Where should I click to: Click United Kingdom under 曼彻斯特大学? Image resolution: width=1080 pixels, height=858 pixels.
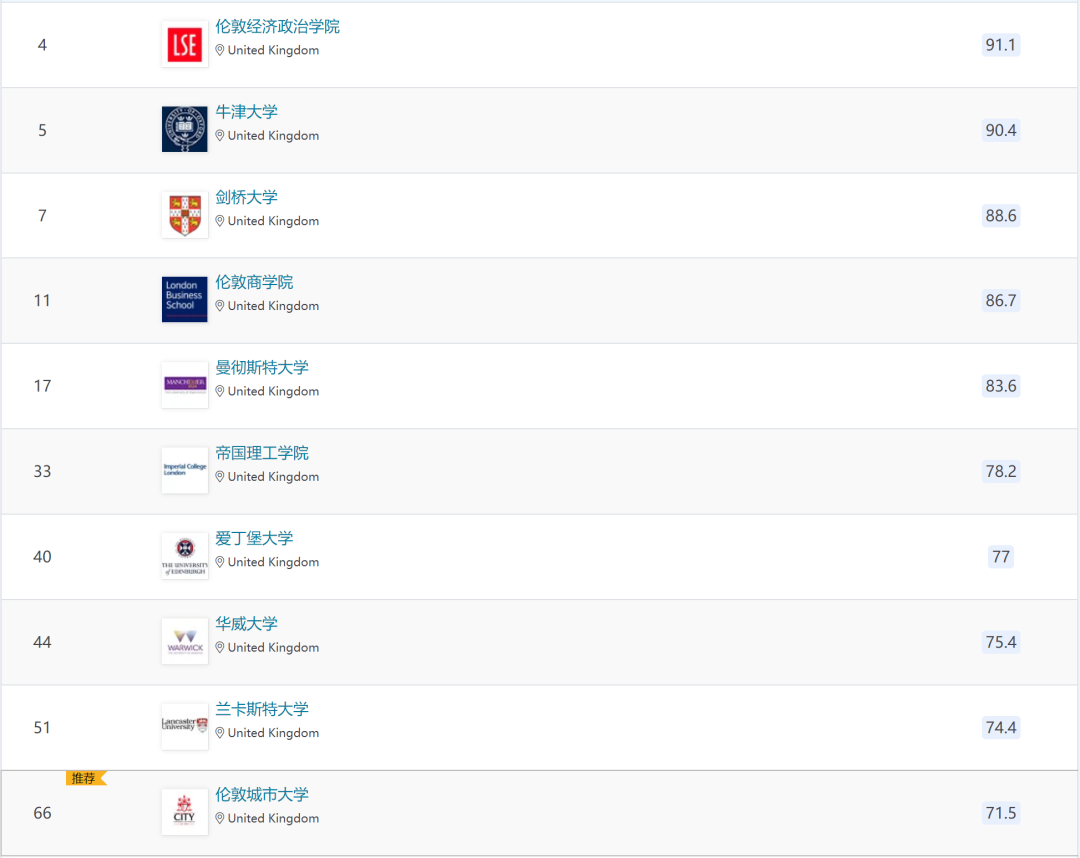(x=273, y=391)
